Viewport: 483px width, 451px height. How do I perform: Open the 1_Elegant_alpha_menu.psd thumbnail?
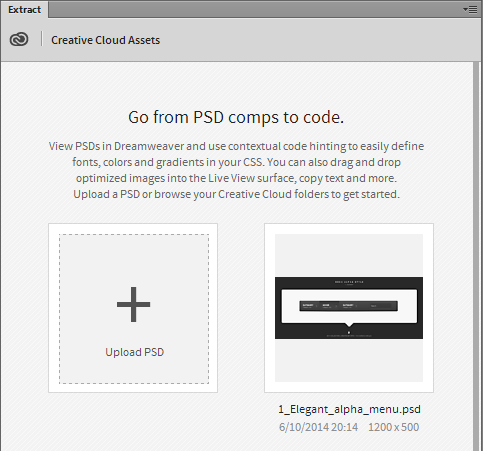[349, 308]
